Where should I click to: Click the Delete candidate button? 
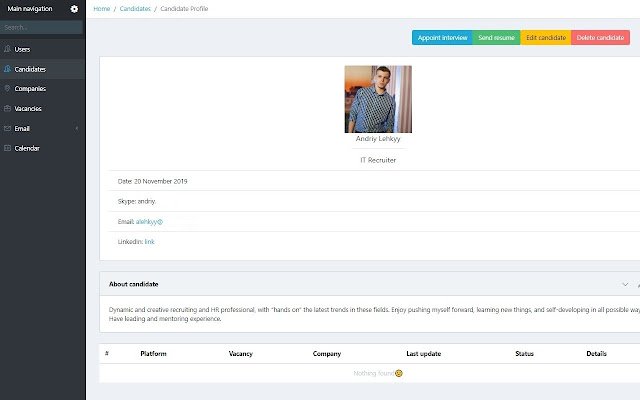(600, 38)
